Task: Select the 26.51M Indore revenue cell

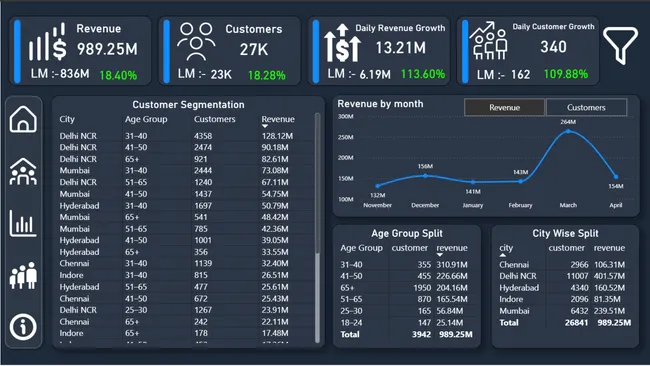Action: point(275,275)
